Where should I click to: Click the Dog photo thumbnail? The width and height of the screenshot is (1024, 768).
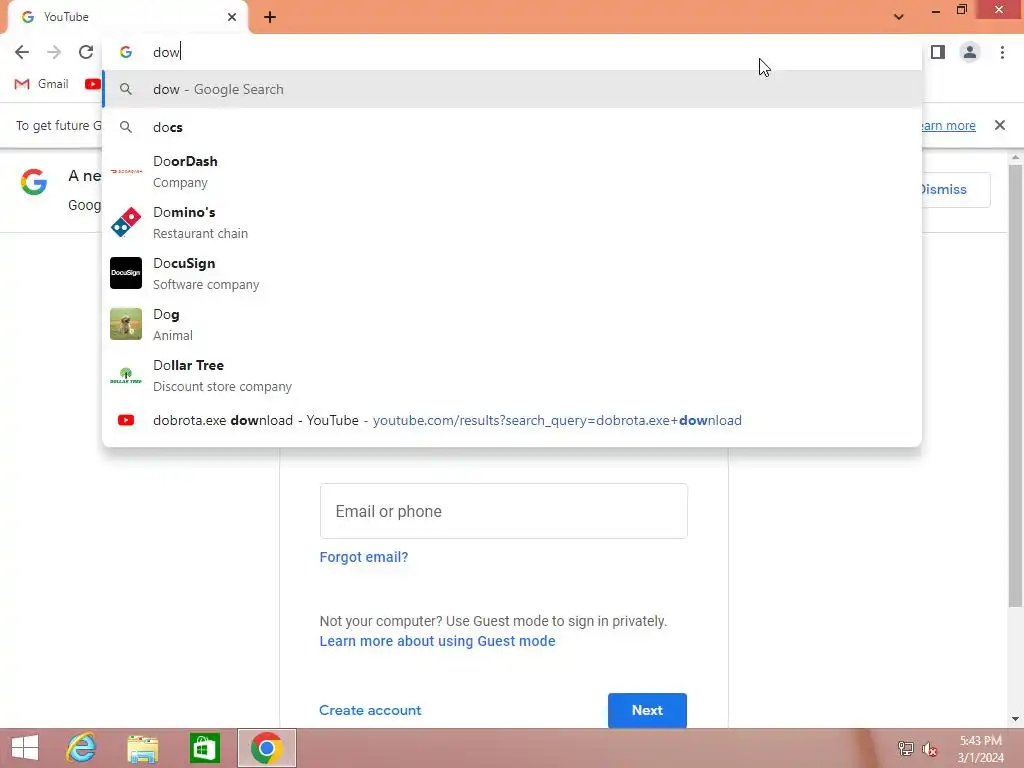click(126, 324)
